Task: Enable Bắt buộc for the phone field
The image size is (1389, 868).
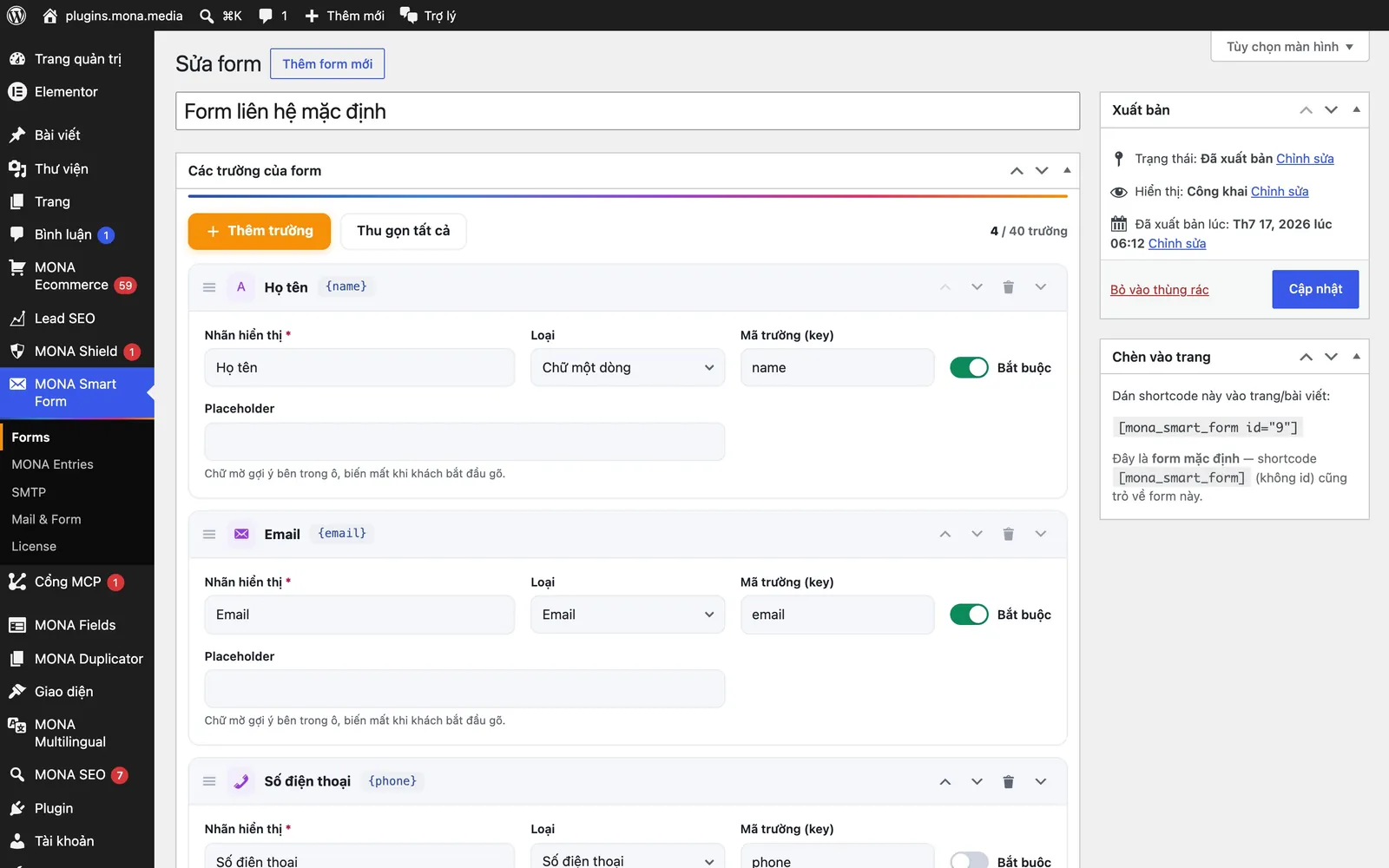Action: [969, 861]
